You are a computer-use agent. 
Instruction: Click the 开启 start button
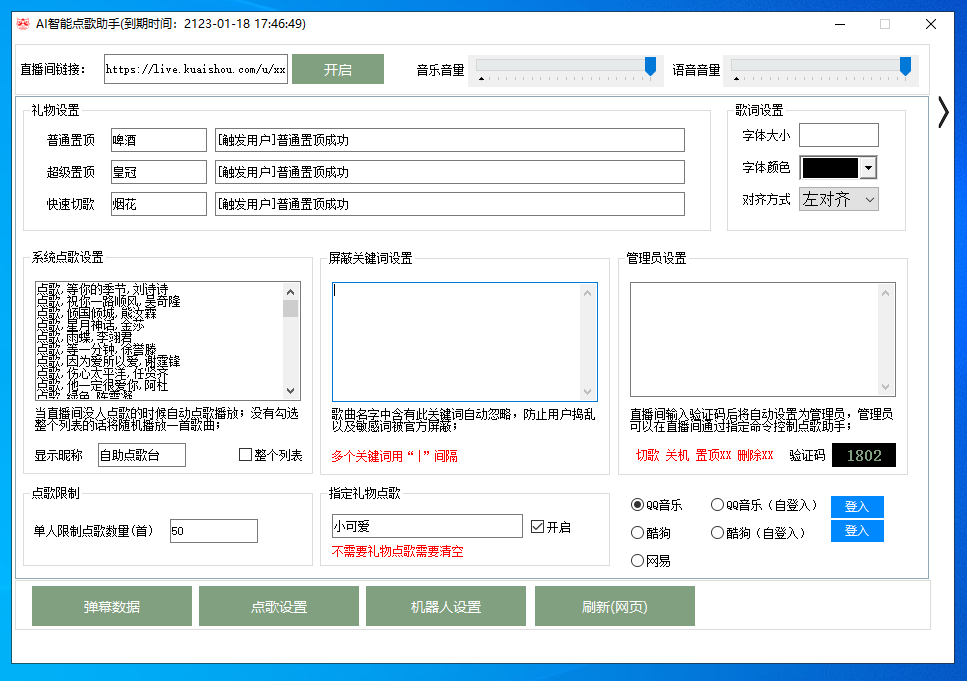click(x=338, y=70)
